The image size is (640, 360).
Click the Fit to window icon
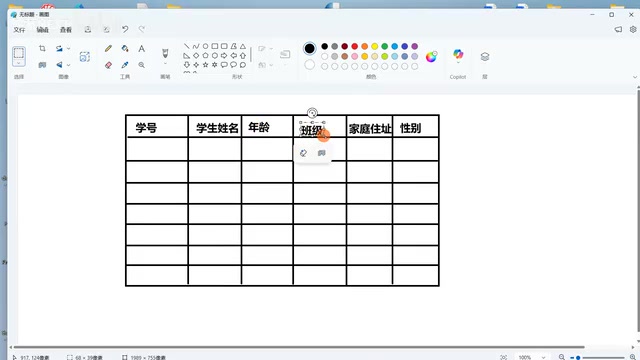click(504, 357)
